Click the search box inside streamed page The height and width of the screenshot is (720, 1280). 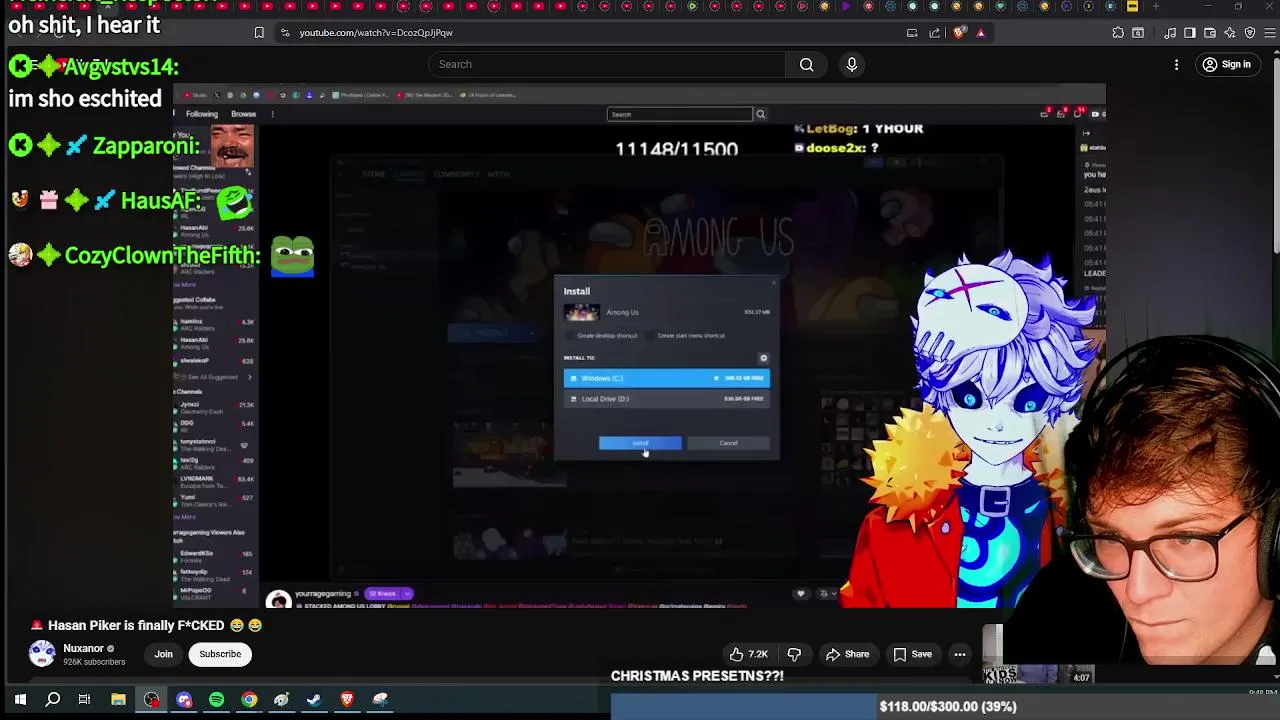(x=680, y=114)
